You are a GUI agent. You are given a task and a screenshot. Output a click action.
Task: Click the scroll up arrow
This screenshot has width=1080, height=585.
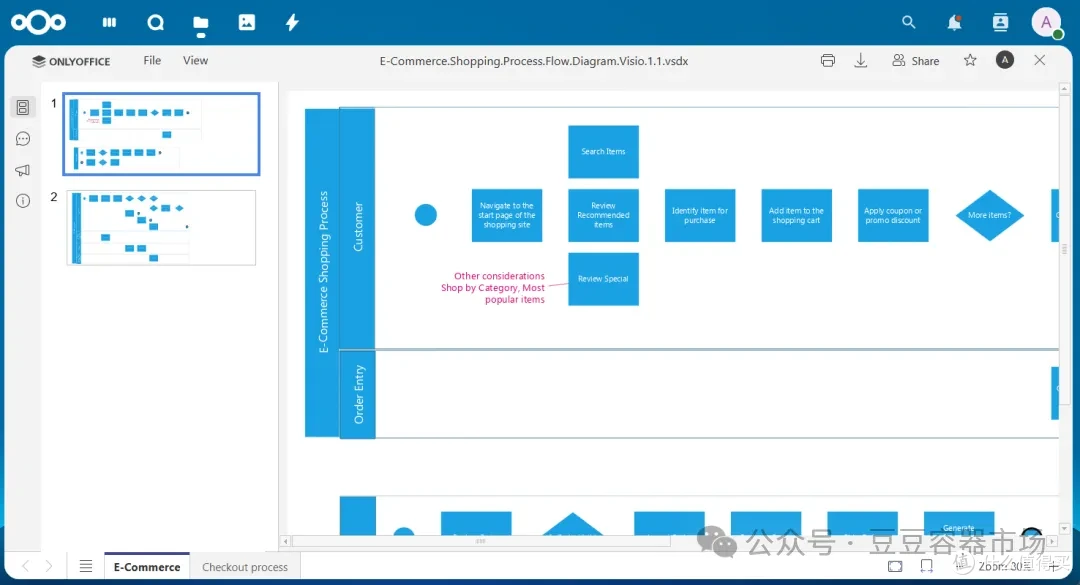tap(1064, 89)
